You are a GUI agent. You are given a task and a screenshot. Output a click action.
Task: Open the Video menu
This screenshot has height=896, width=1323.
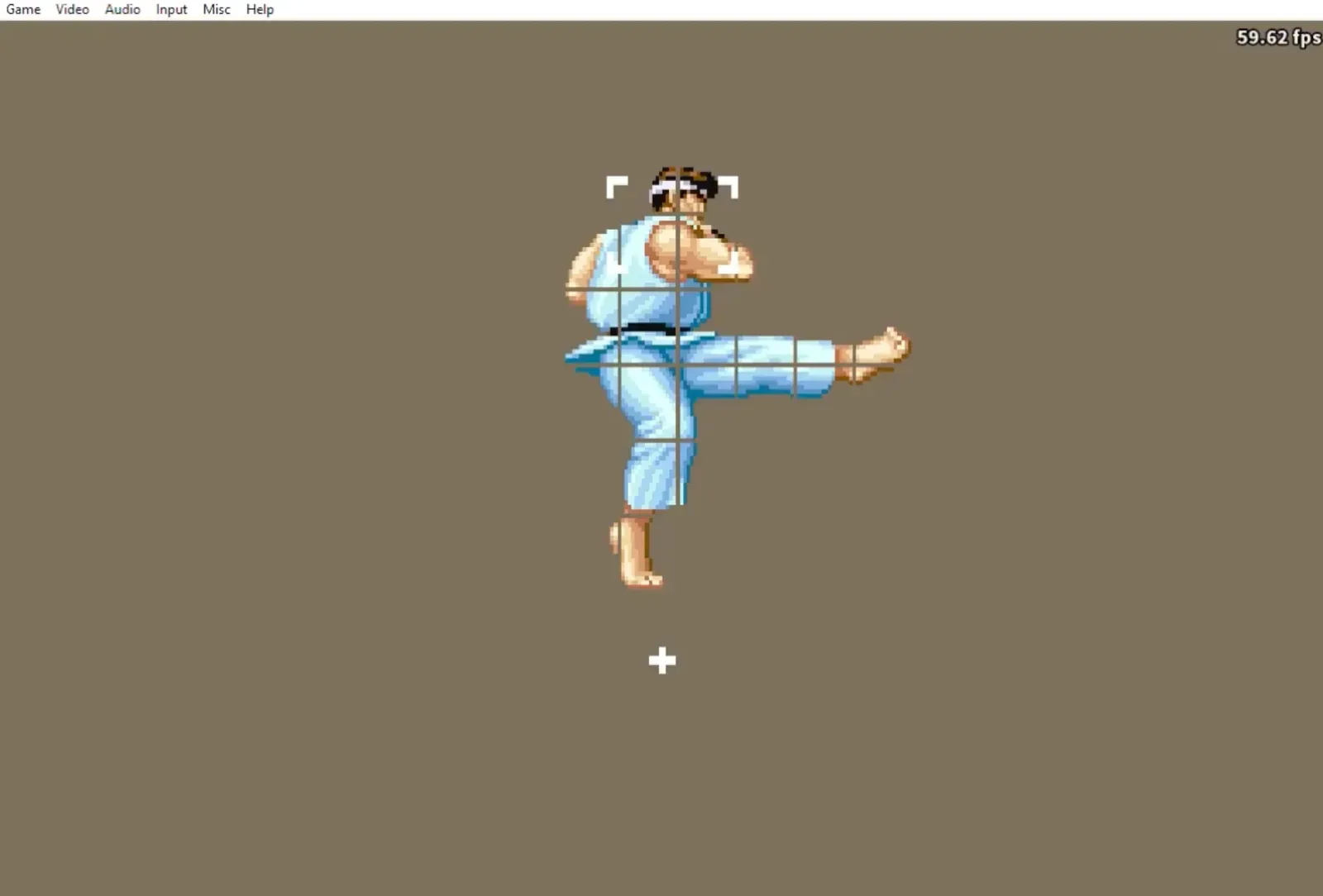(x=72, y=9)
